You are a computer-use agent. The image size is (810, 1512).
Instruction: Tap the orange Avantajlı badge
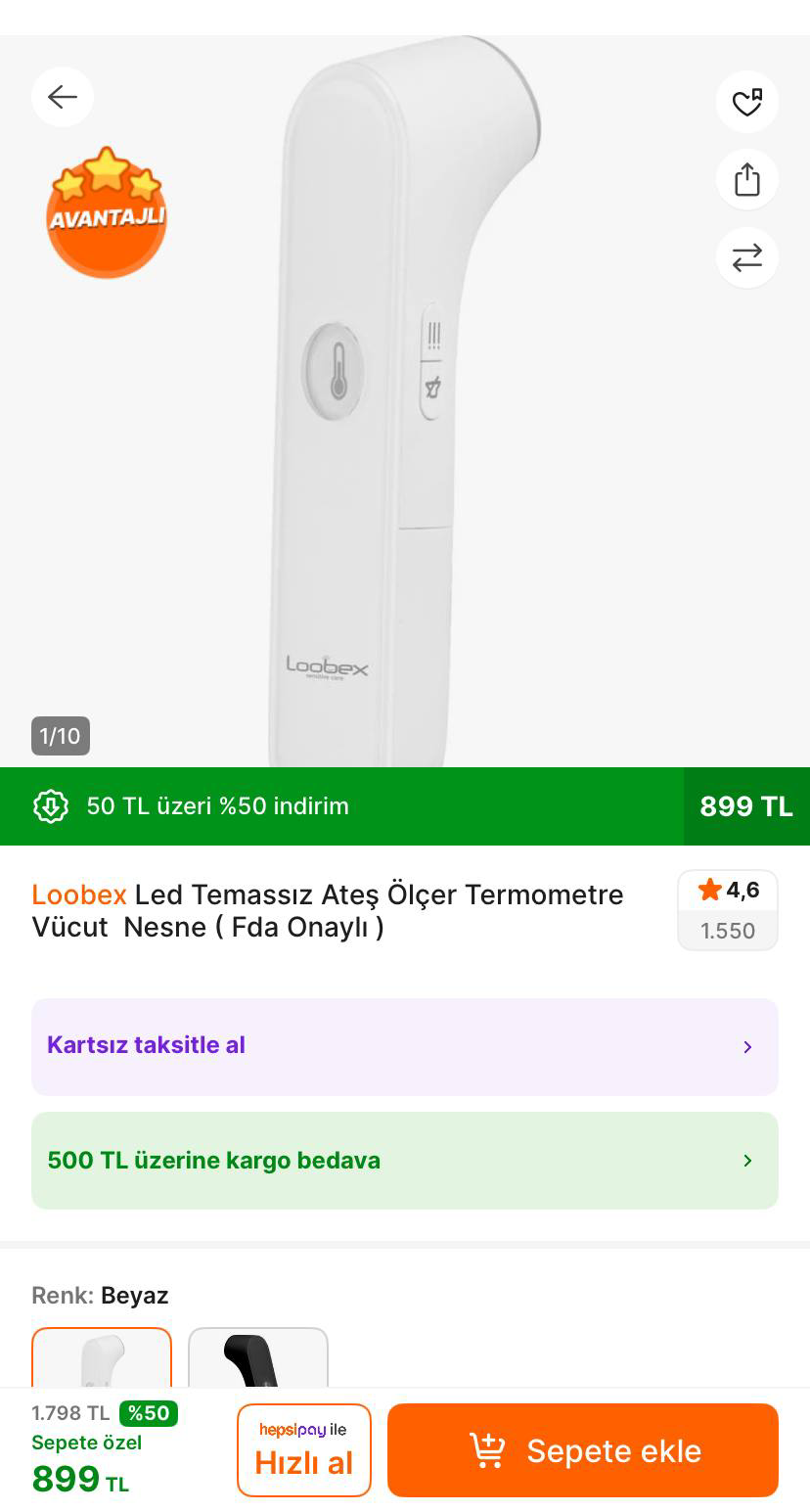pyautogui.click(x=107, y=212)
